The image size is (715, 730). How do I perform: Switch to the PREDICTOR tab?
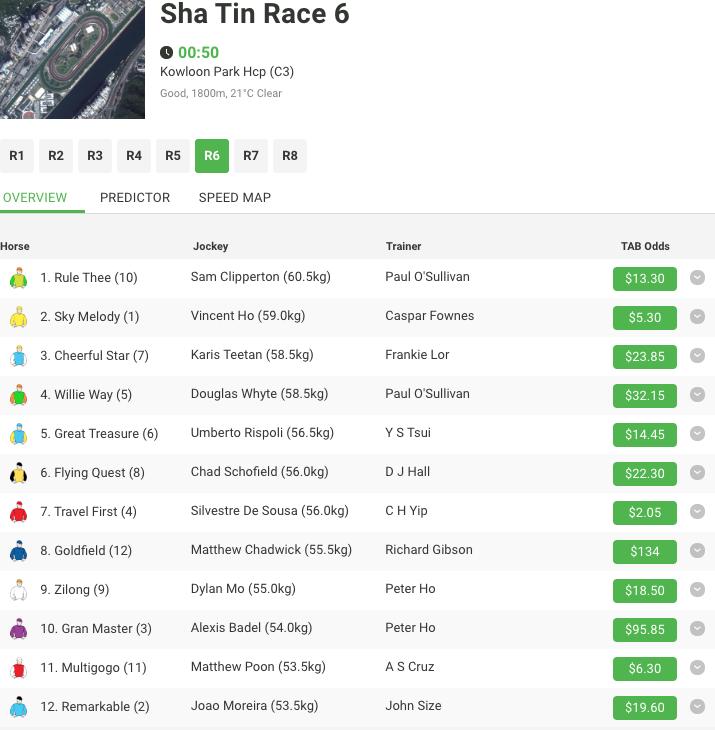click(135, 198)
